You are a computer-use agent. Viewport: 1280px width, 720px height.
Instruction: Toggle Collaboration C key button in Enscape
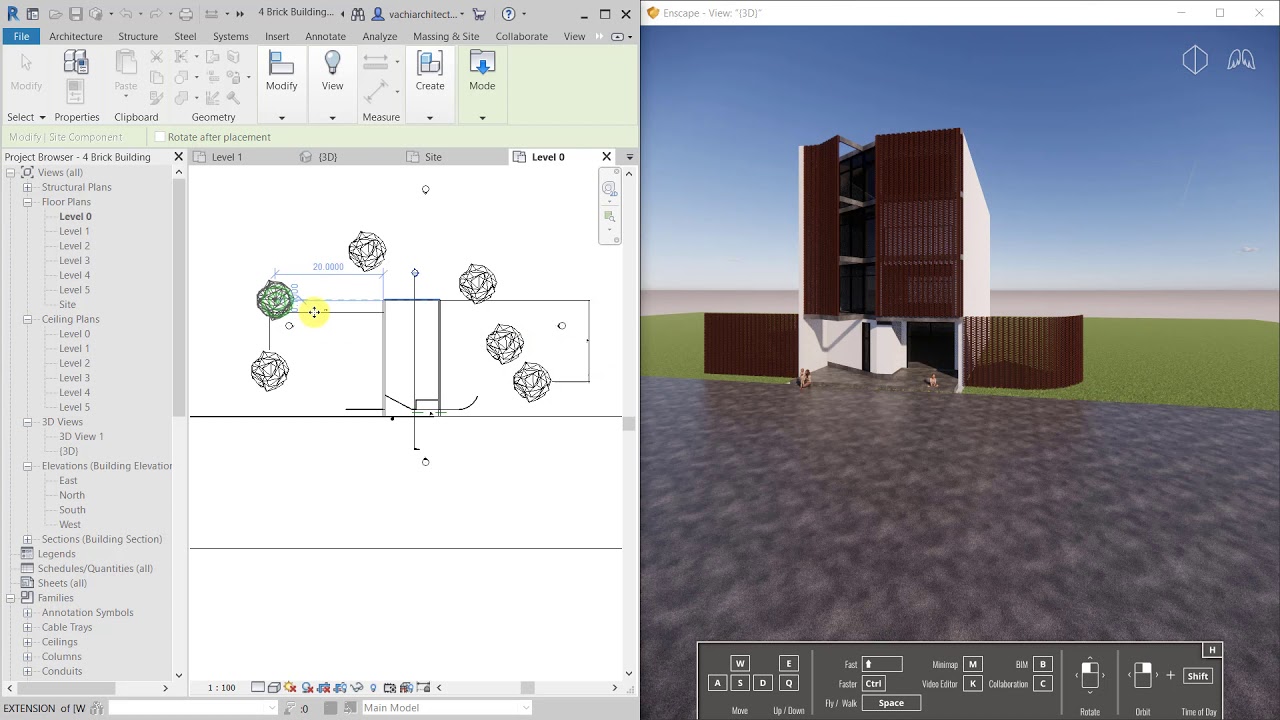click(1042, 684)
